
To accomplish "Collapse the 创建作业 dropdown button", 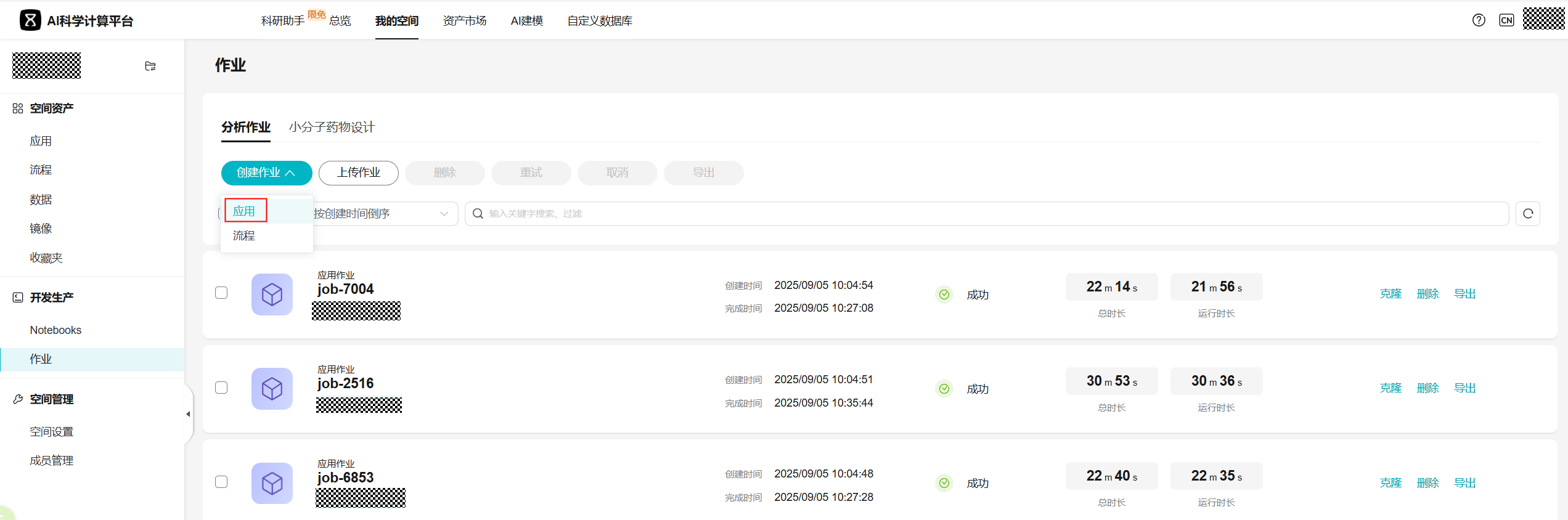I will pyautogui.click(x=266, y=173).
